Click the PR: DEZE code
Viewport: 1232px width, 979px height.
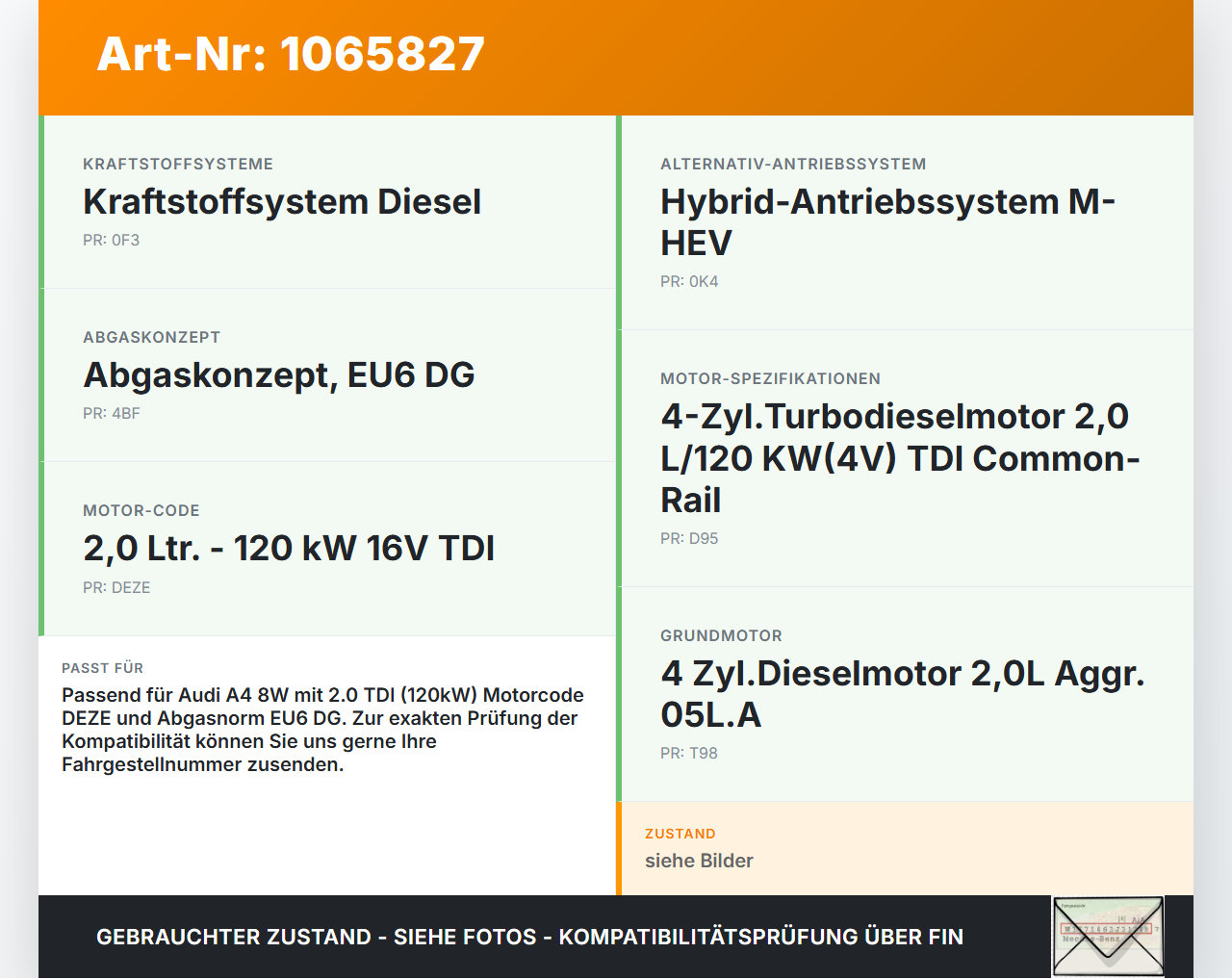pyautogui.click(x=116, y=587)
